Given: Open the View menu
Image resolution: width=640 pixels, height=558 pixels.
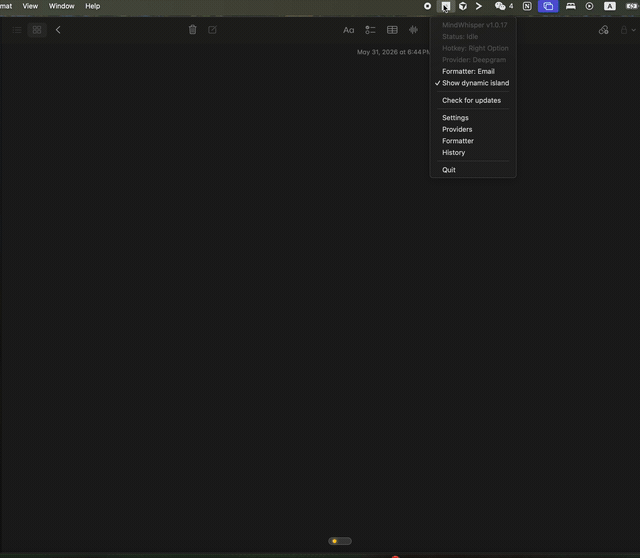Looking at the screenshot, I should tap(30, 6).
